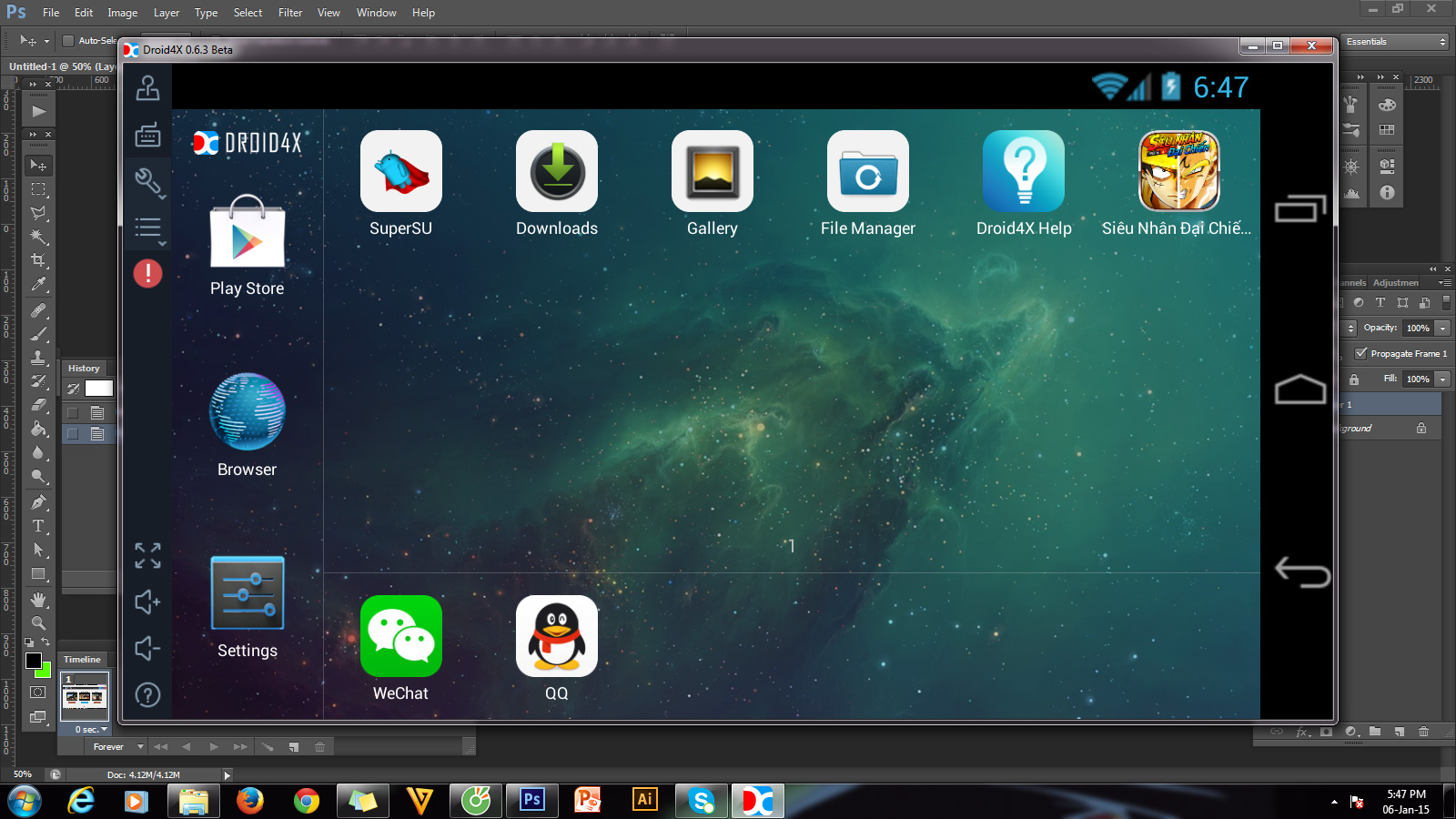This screenshot has height=819, width=1456.
Task: Duplicate the selected timeline frame
Action: pyautogui.click(x=293, y=747)
